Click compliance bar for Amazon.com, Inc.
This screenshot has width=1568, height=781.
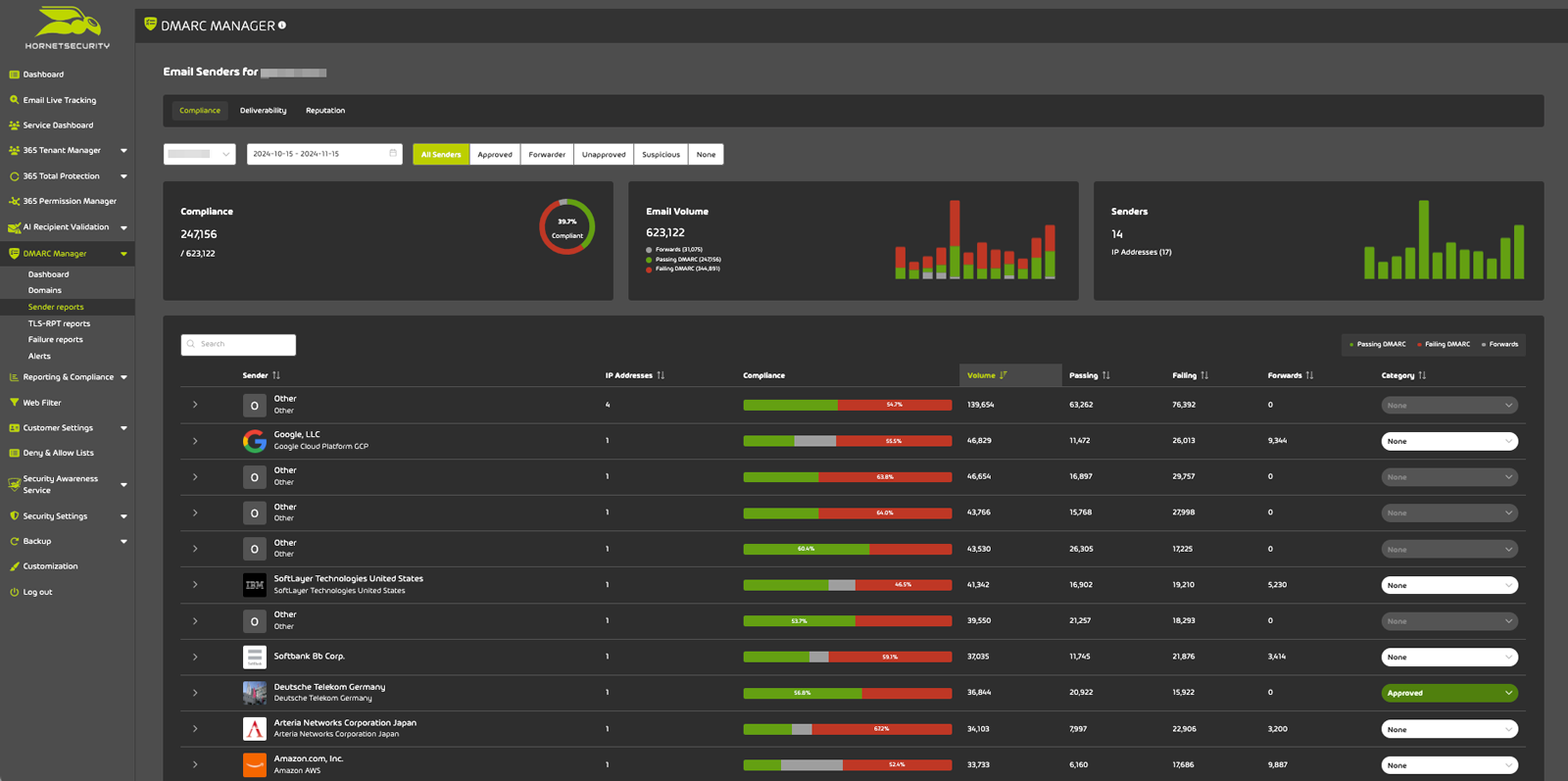(847, 765)
